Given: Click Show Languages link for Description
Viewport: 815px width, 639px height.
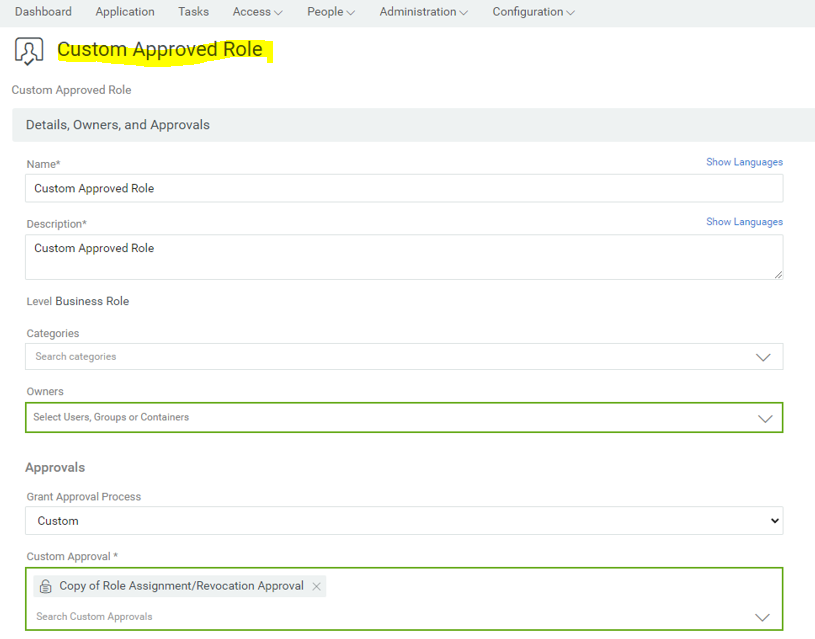Looking at the screenshot, I should click(x=744, y=222).
